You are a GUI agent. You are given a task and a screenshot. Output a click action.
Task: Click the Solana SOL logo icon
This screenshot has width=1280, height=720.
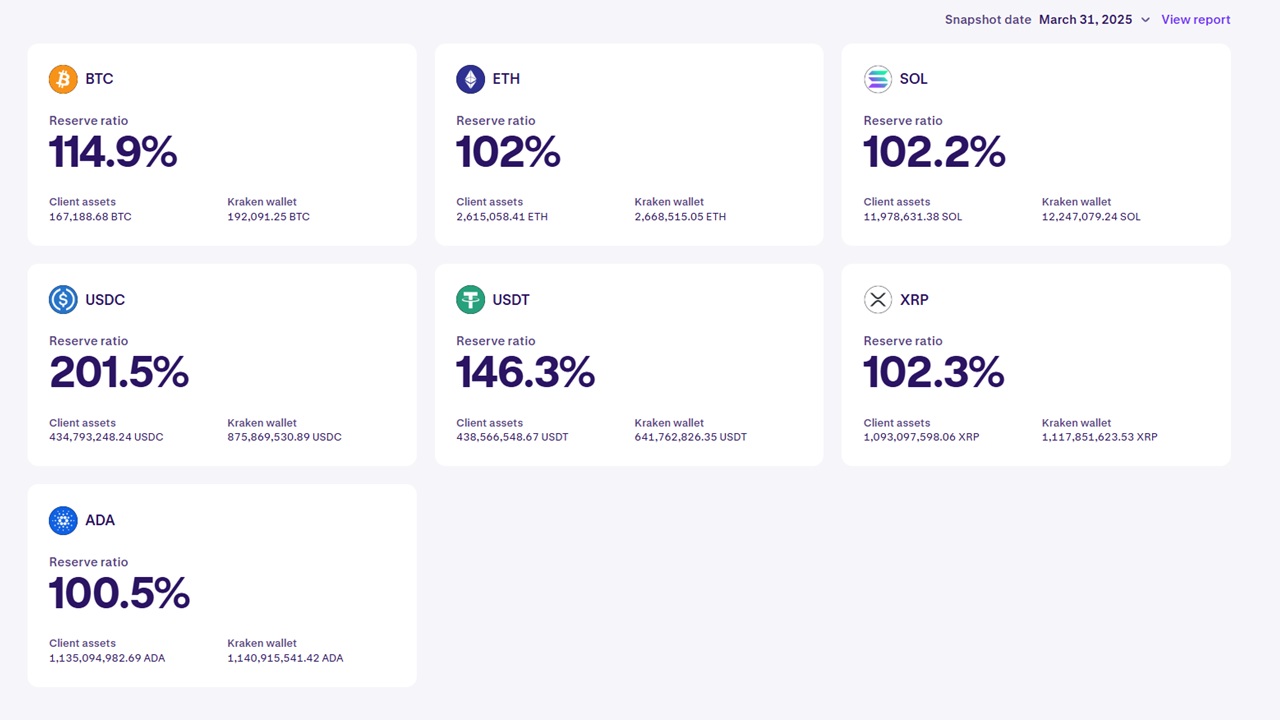[877, 79]
